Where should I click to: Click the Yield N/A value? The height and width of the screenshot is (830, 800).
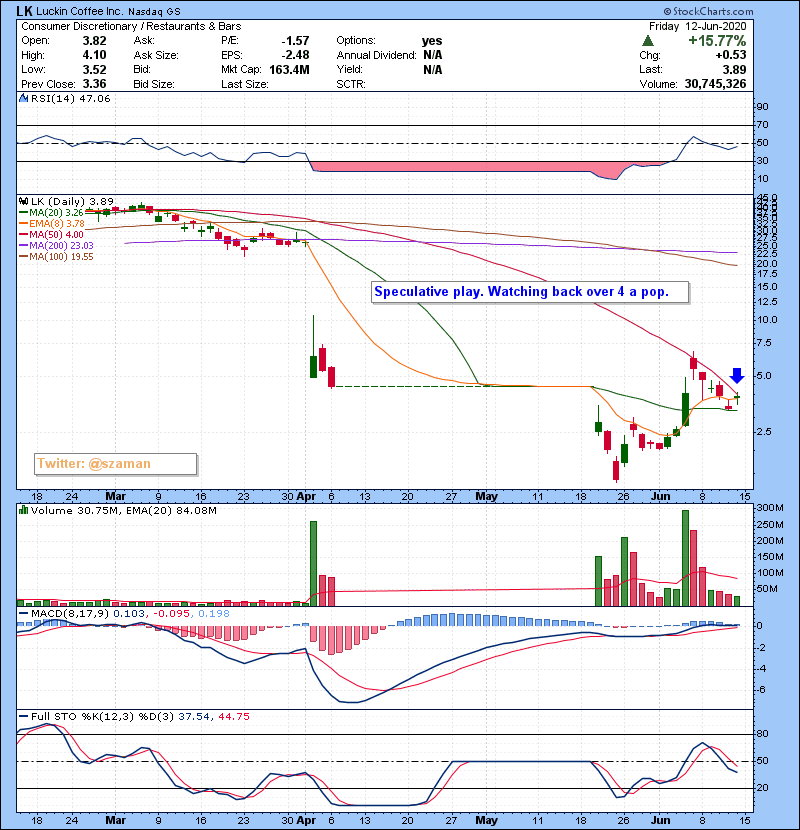pyautogui.click(x=433, y=69)
